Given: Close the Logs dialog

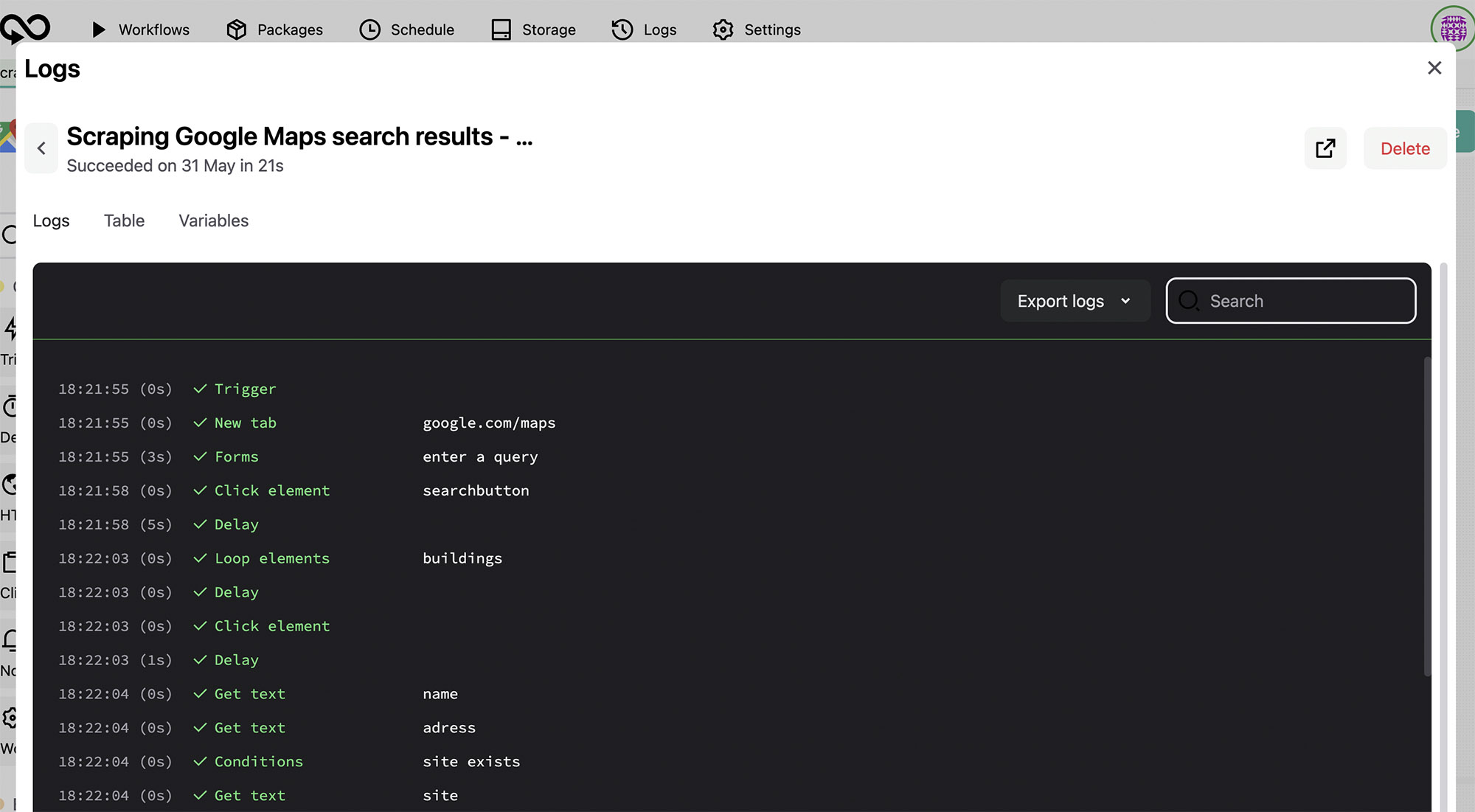Looking at the screenshot, I should 1434,68.
